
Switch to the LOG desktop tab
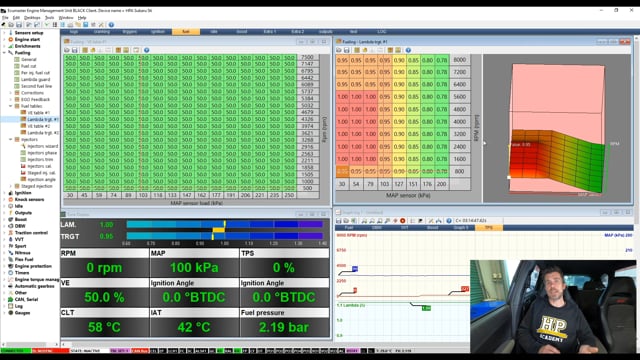tap(381, 31)
